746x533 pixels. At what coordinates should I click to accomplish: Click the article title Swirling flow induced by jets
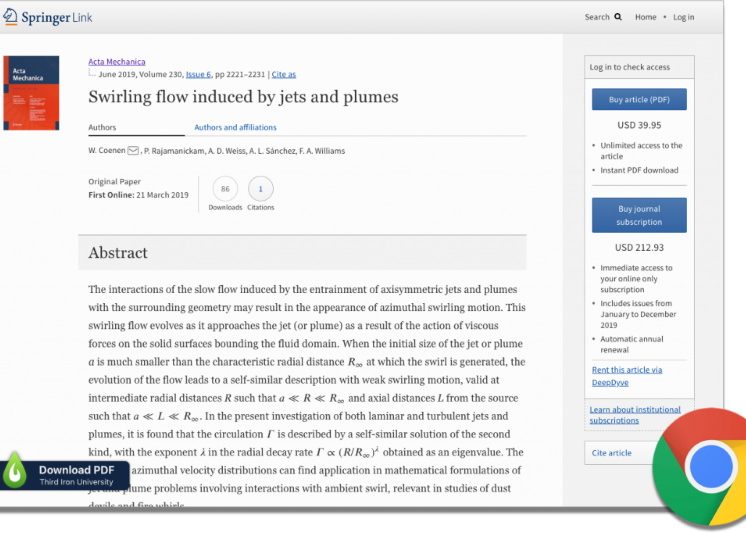pyautogui.click(x=243, y=97)
